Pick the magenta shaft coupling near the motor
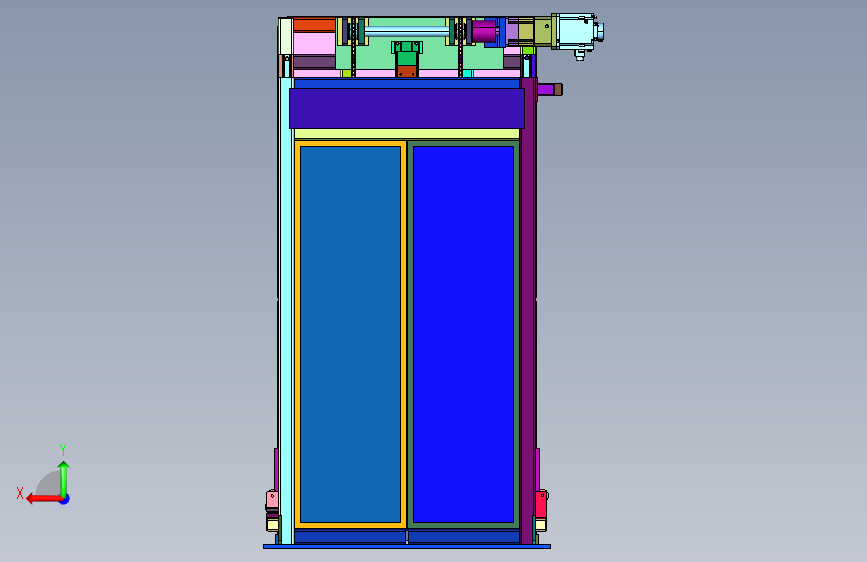The image size is (867, 562). (x=484, y=31)
